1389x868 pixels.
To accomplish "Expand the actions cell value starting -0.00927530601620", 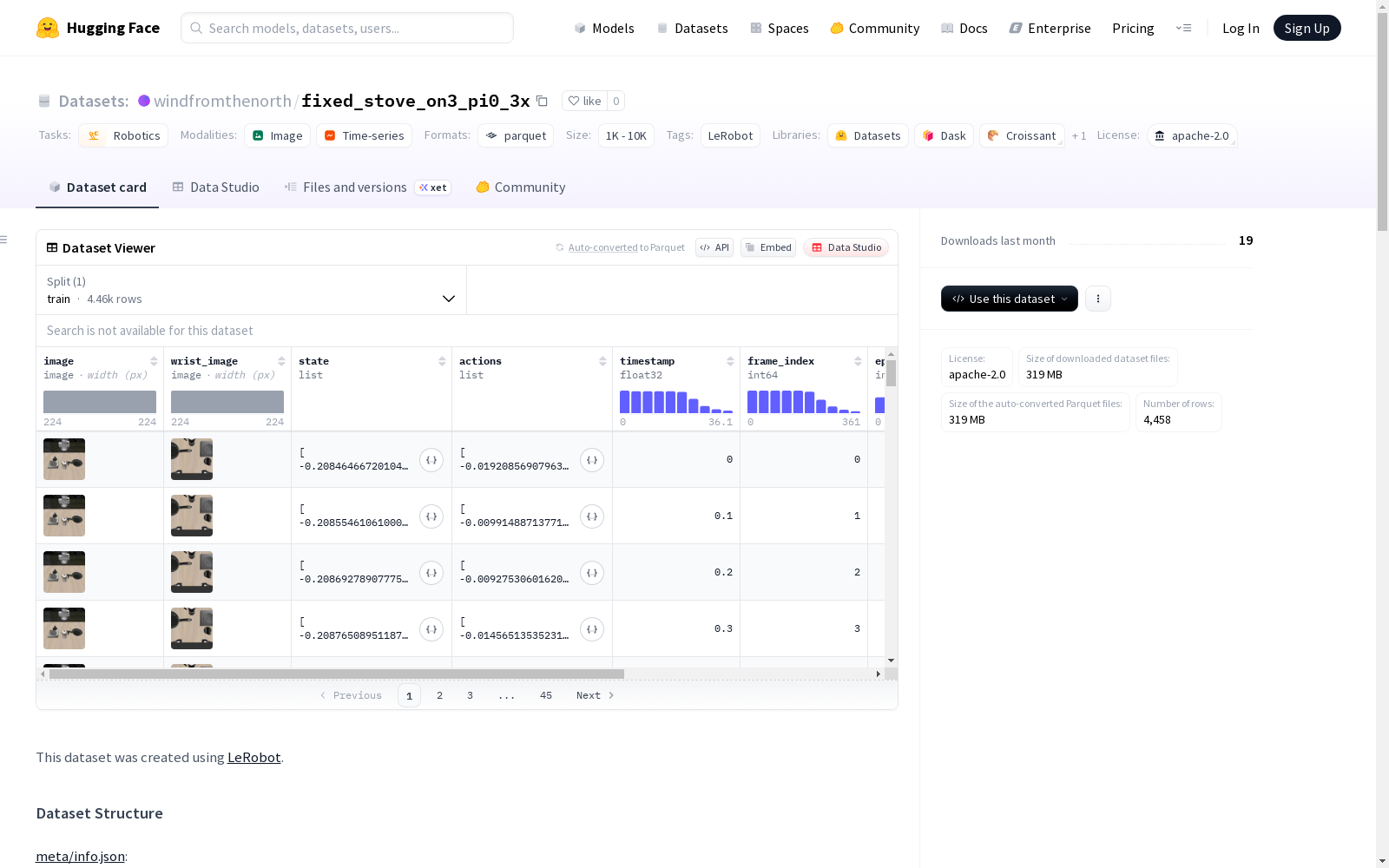I will tap(592, 573).
